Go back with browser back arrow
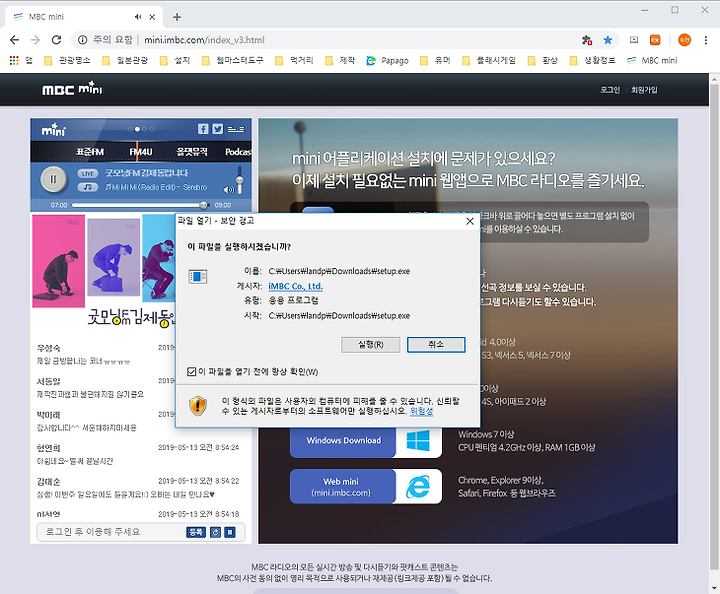Screen dimensions: 720x594 pyautogui.click(x=15, y=40)
